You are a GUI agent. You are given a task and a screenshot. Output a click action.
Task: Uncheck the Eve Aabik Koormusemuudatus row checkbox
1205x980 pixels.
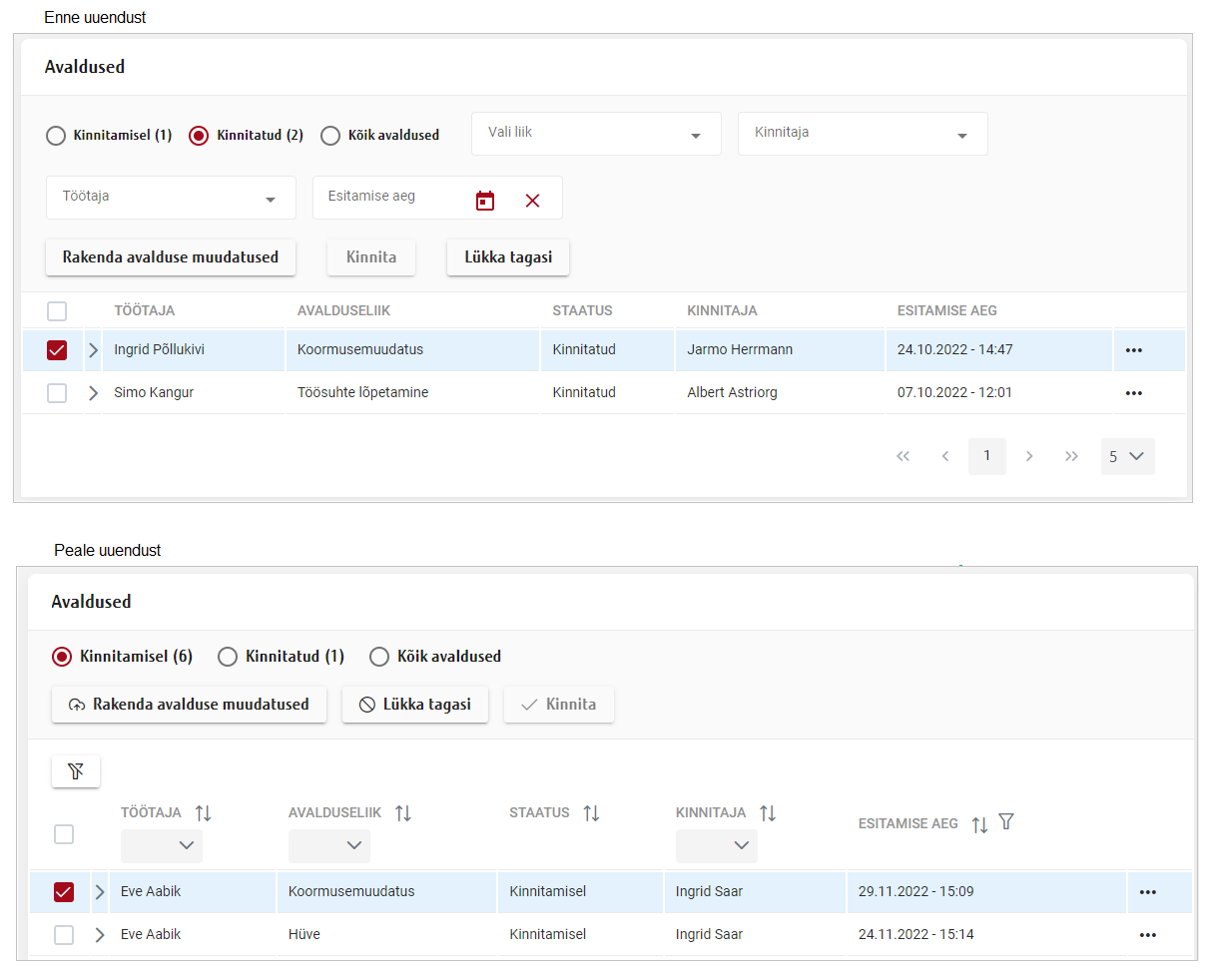point(64,892)
